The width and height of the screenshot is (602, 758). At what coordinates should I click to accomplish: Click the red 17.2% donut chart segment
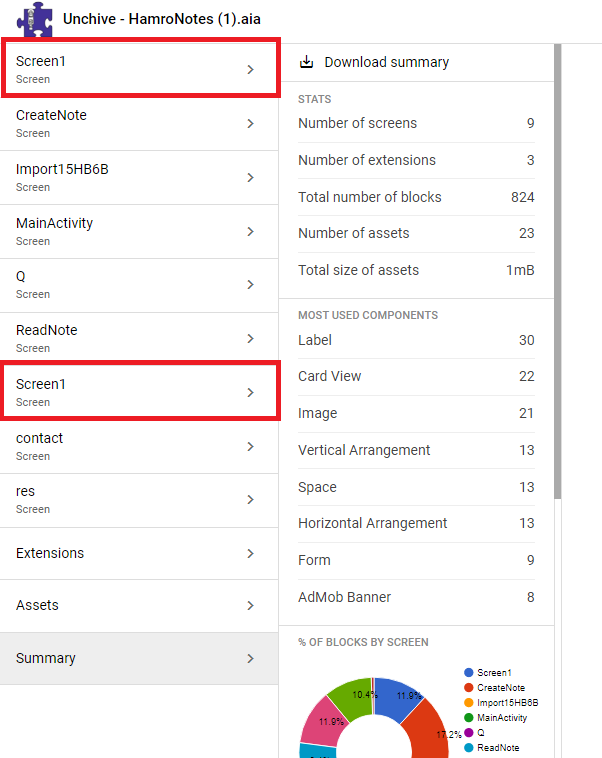point(428,732)
